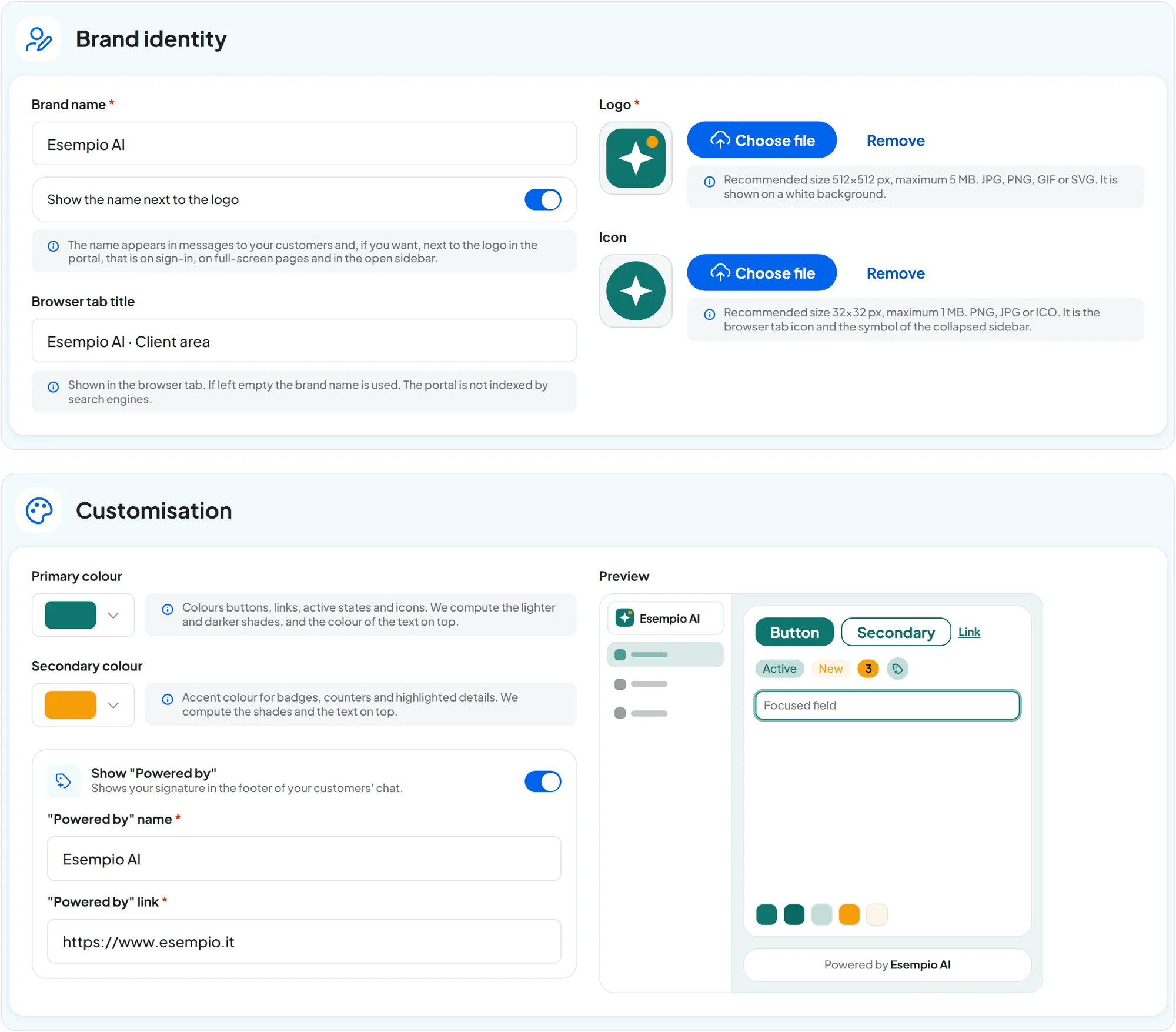The width and height of the screenshot is (1176, 1032).
Task: Click into the Browser tab title field
Action: coord(304,341)
